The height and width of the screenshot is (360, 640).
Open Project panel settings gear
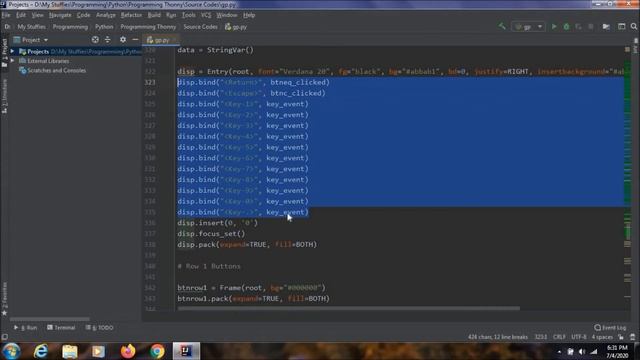coord(123,40)
